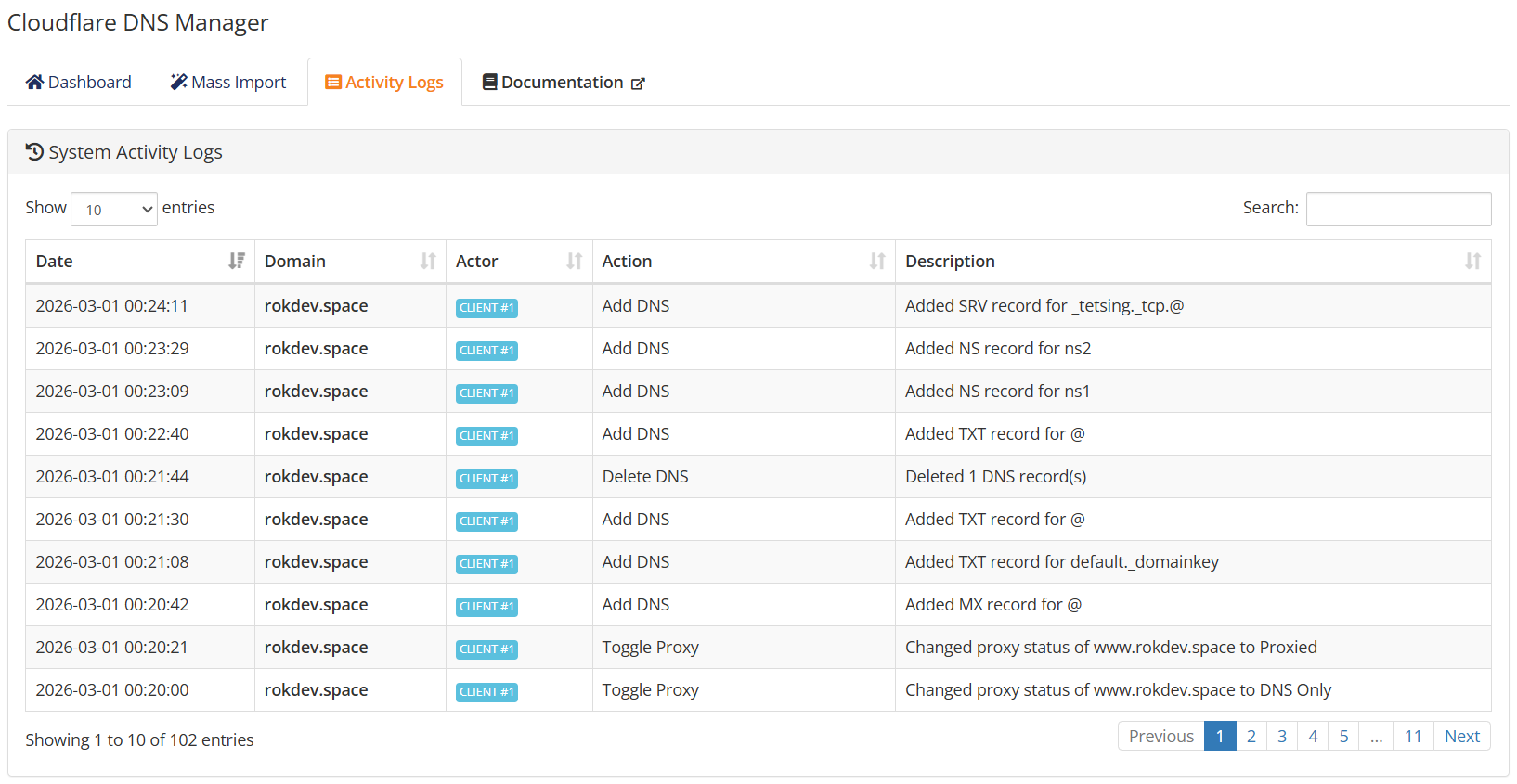Select date 2026-03-01 00:24:11
1517x784 pixels.
(x=112, y=305)
